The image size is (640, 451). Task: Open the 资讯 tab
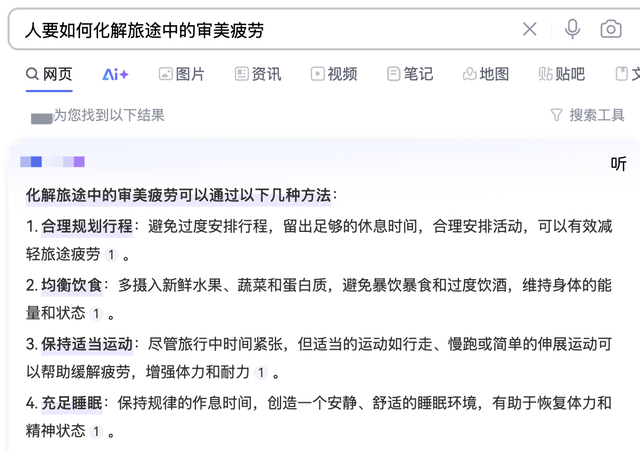[258, 74]
